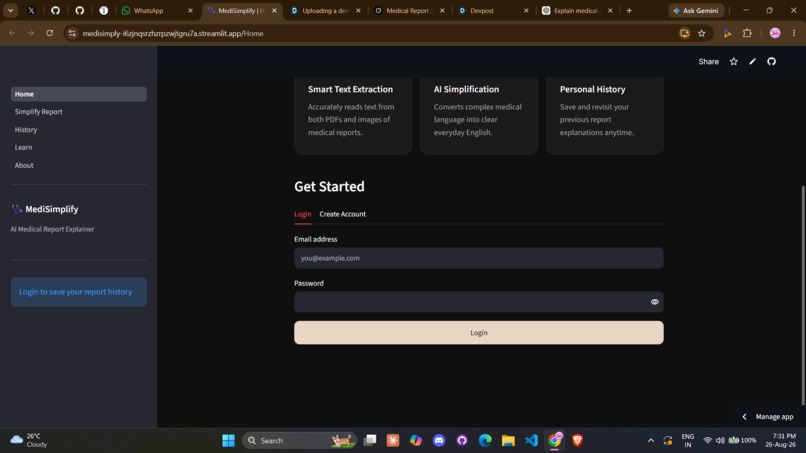Image resolution: width=806 pixels, height=453 pixels.
Task: Open the Chrome three-dot menu
Action: tap(794, 33)
